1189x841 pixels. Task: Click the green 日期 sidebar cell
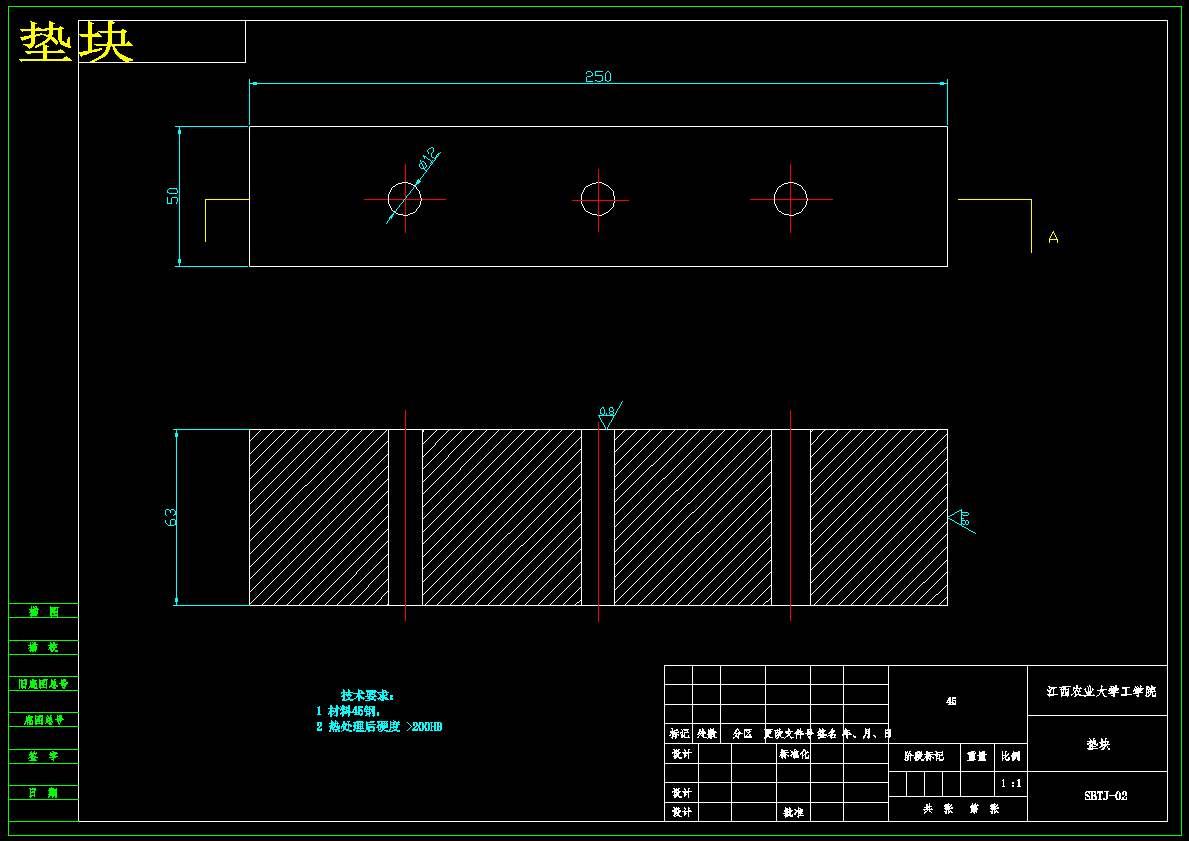43,793
